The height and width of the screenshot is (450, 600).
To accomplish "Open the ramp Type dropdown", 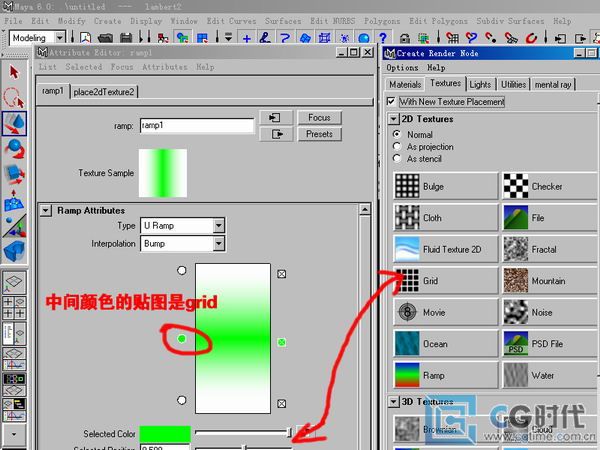I will 218,225.
